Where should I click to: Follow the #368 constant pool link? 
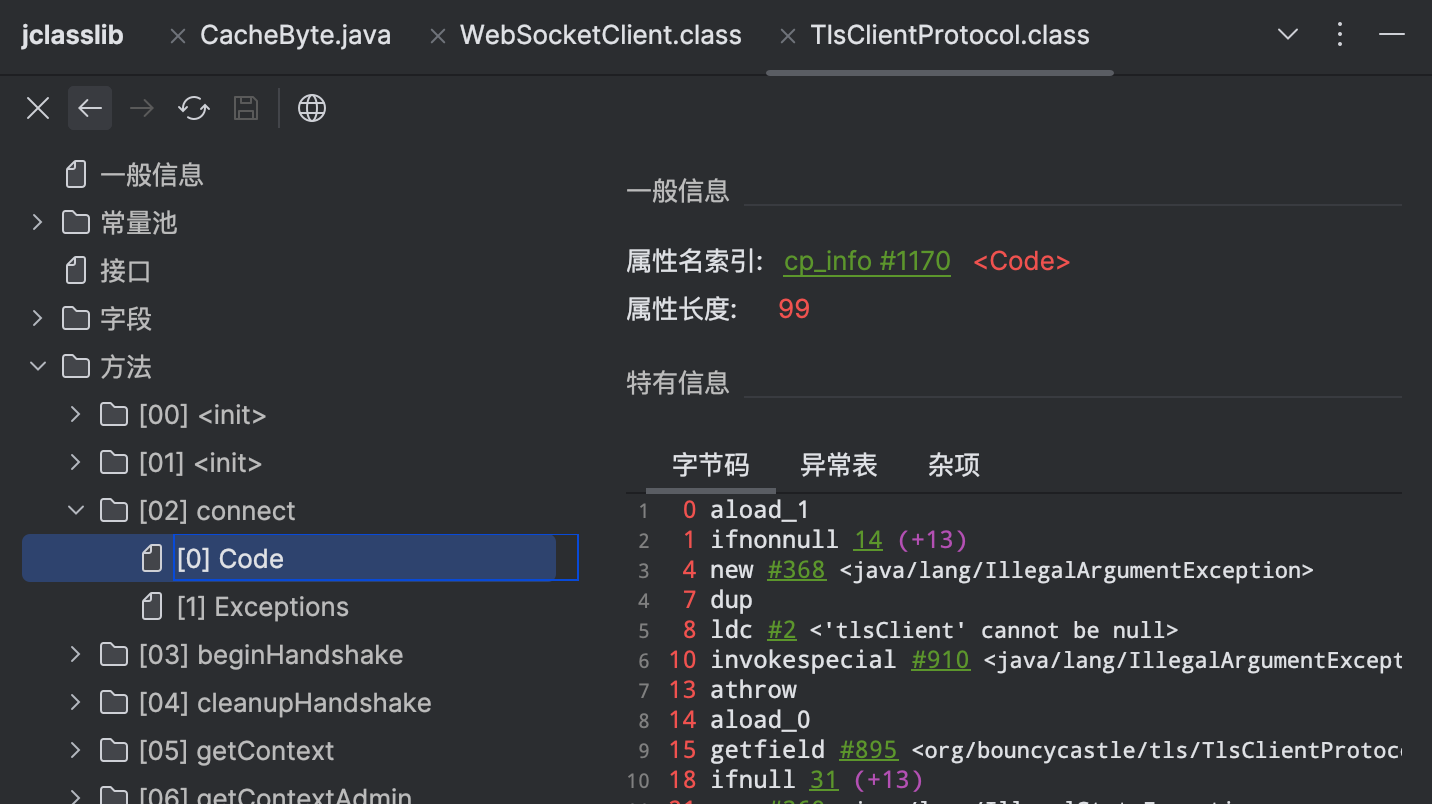[x=796, y=570]
